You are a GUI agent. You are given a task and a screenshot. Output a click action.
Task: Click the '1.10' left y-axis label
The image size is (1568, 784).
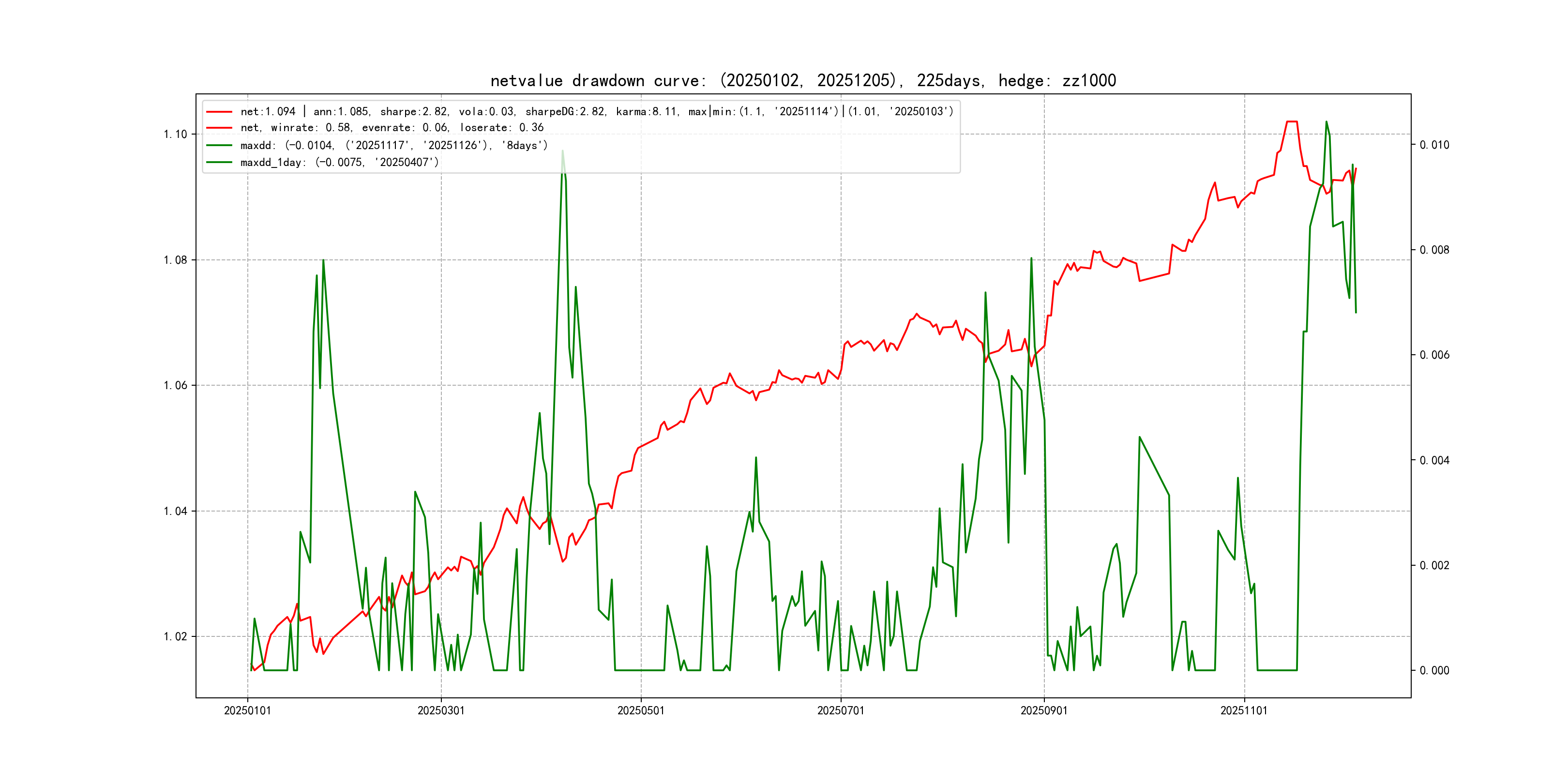175,135
